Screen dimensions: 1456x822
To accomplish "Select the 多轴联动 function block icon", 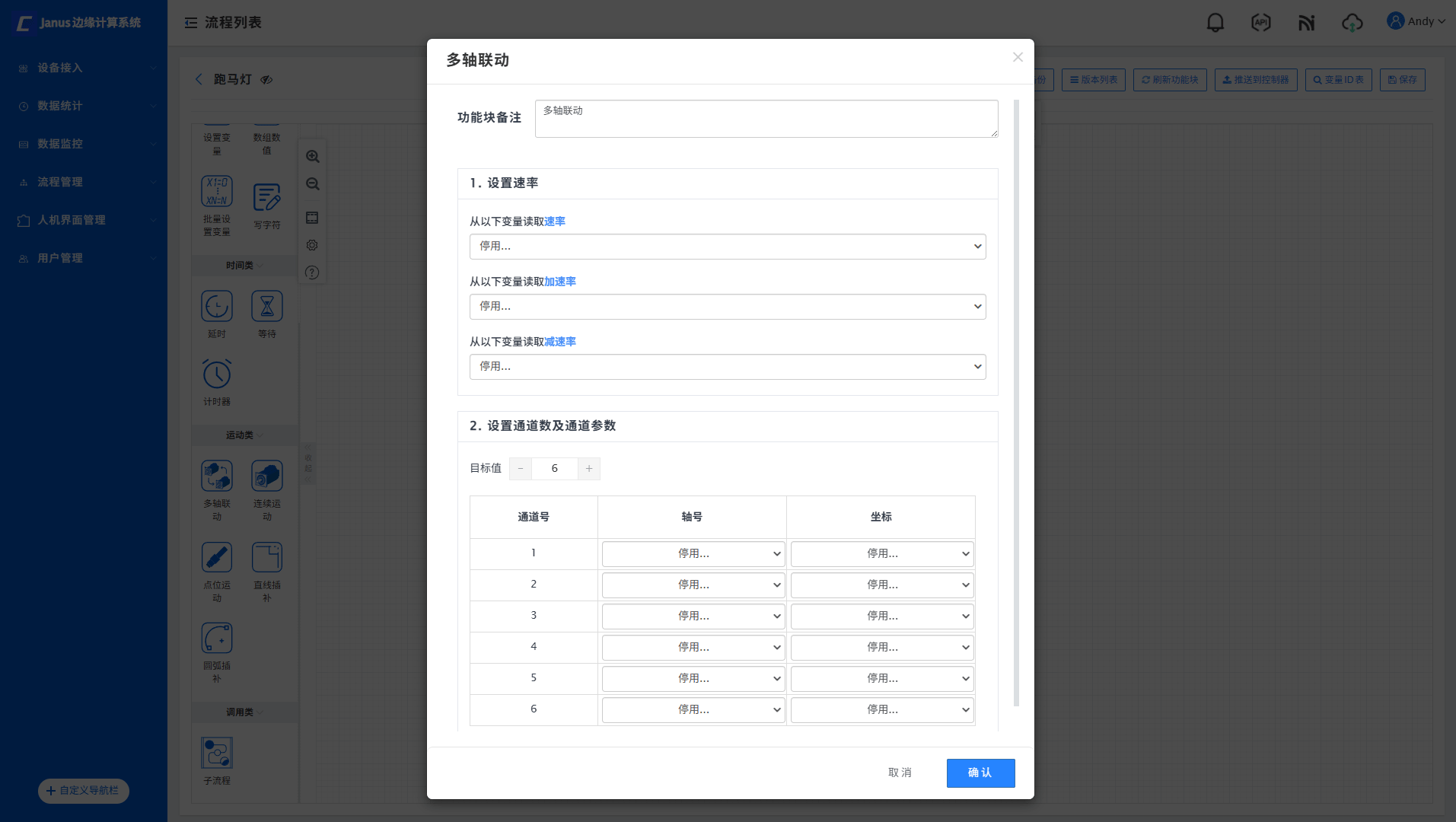I will coord(217,476).
